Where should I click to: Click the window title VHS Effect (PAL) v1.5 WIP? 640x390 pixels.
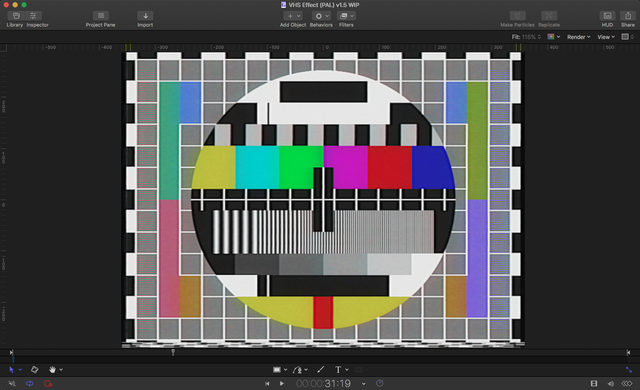(x=324, y=5)
